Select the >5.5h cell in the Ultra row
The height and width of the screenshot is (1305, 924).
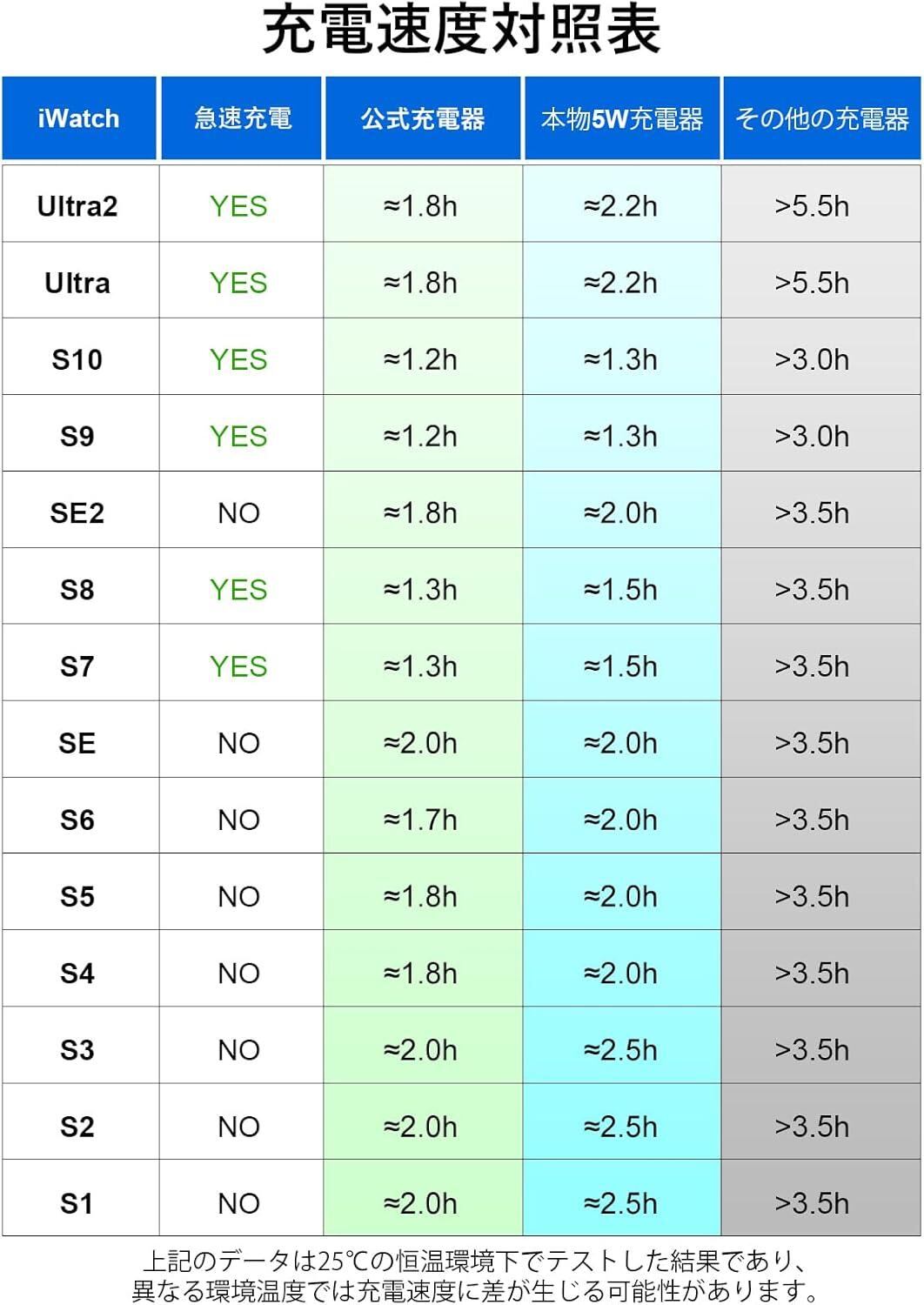[x=812, y=283]
